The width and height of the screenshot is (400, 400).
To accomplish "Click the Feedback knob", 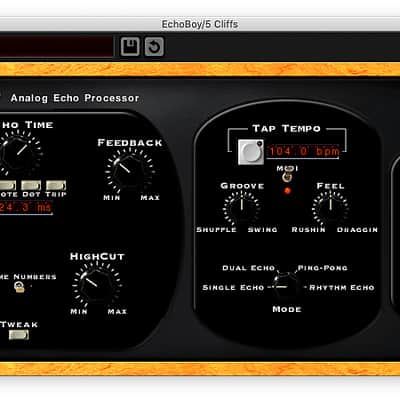I will point(129,170).
